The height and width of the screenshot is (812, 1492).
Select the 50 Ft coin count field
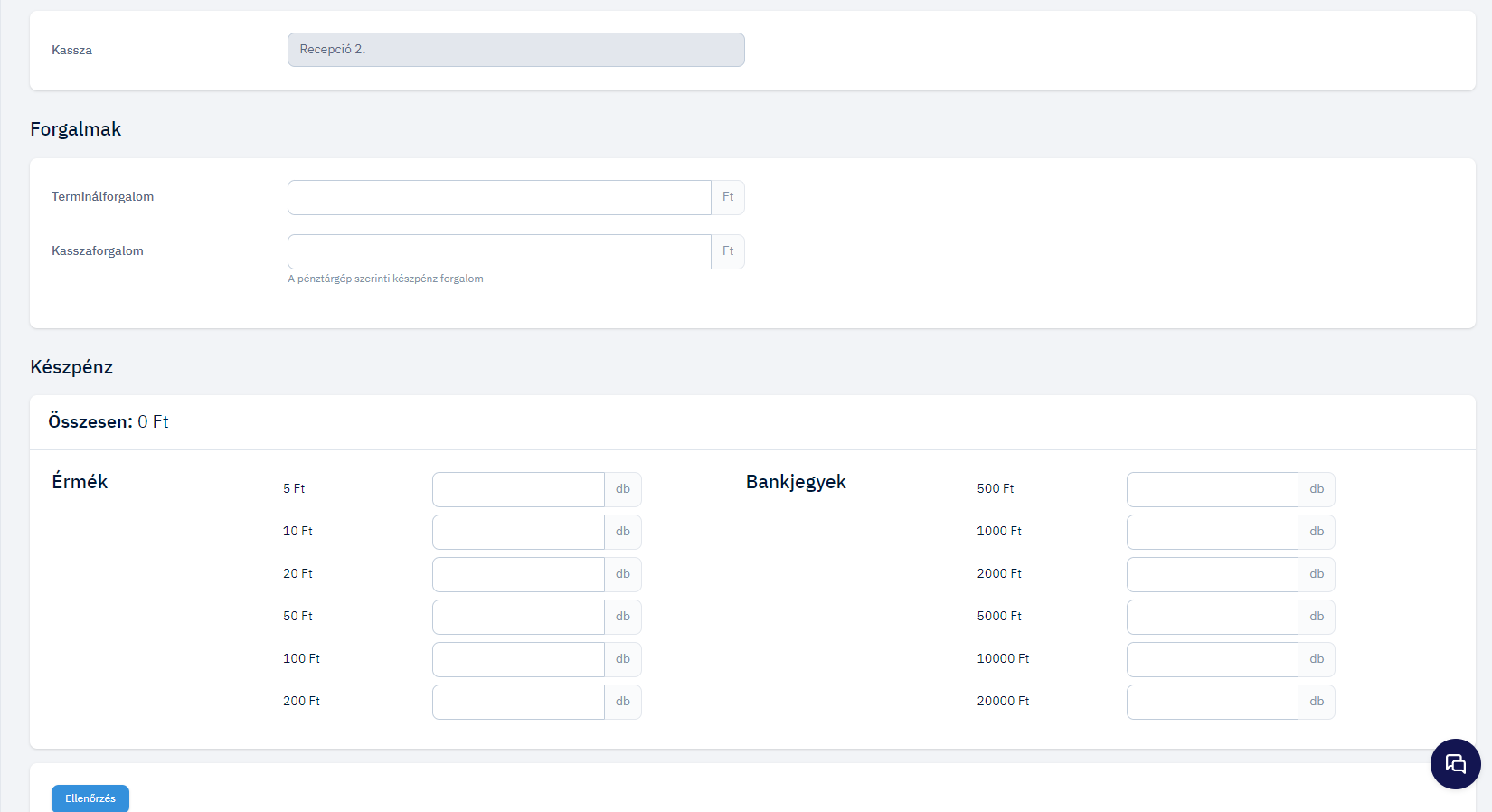tap(518, 617)
